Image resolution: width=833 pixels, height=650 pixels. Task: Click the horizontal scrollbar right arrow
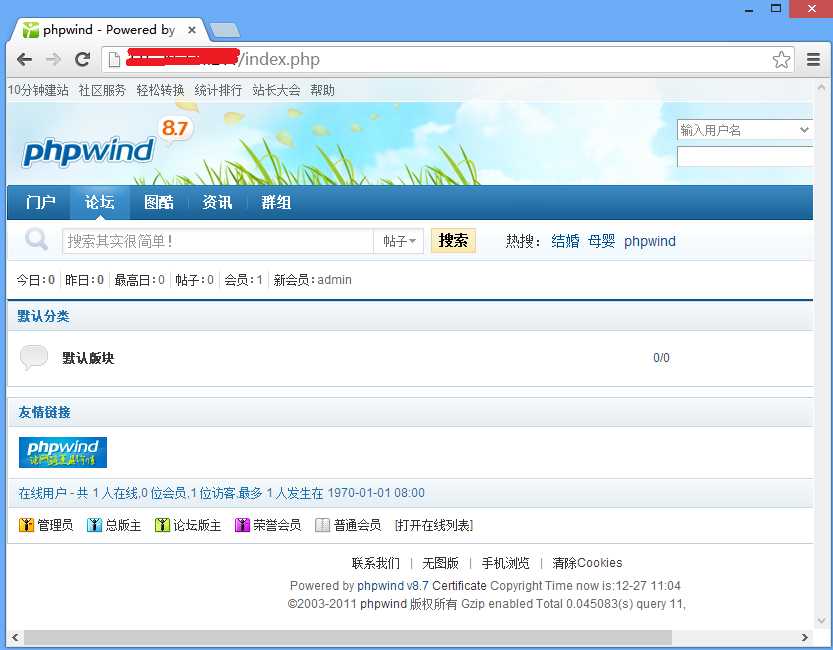click(x=804, y=637)
